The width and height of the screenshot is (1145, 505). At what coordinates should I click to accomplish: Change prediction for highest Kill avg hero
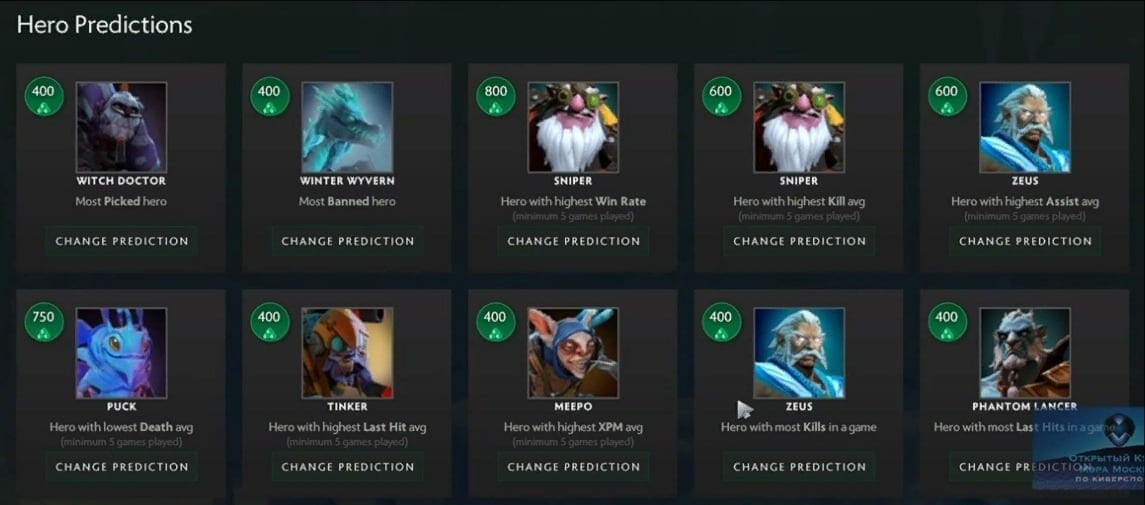coord(800,241)
